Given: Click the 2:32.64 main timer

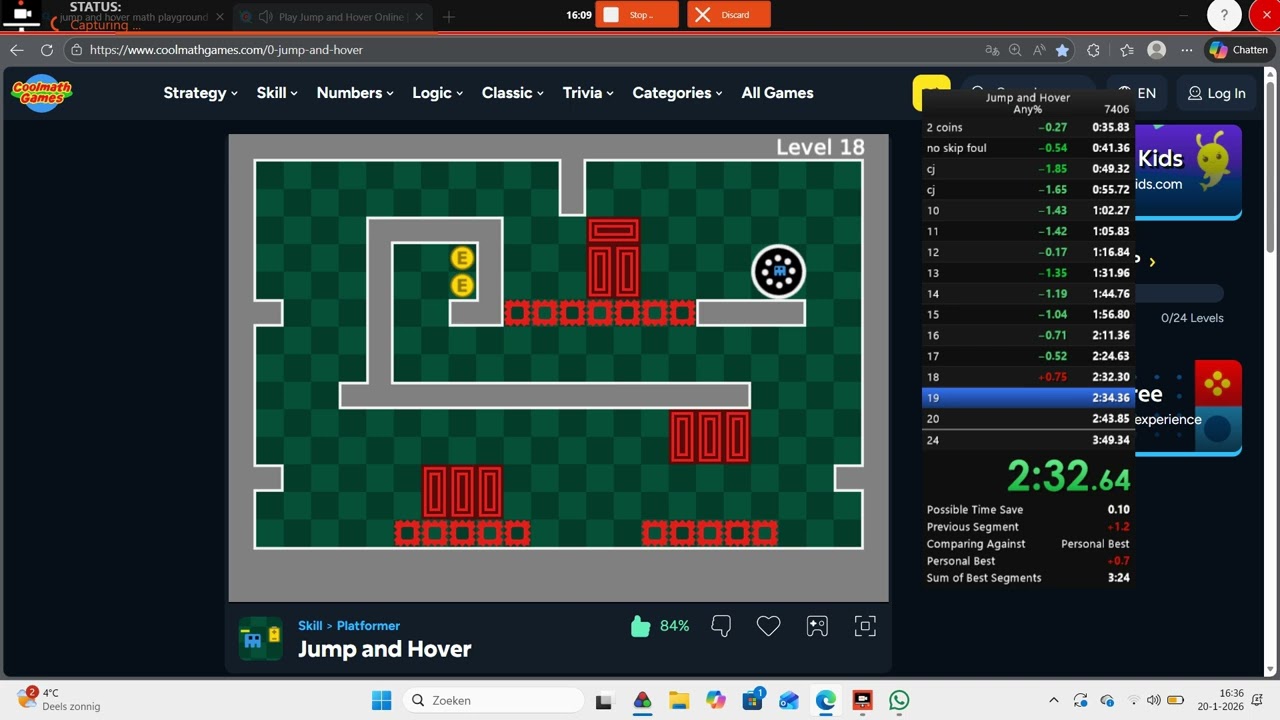Looking at the screenshot, I should 1068,477.
